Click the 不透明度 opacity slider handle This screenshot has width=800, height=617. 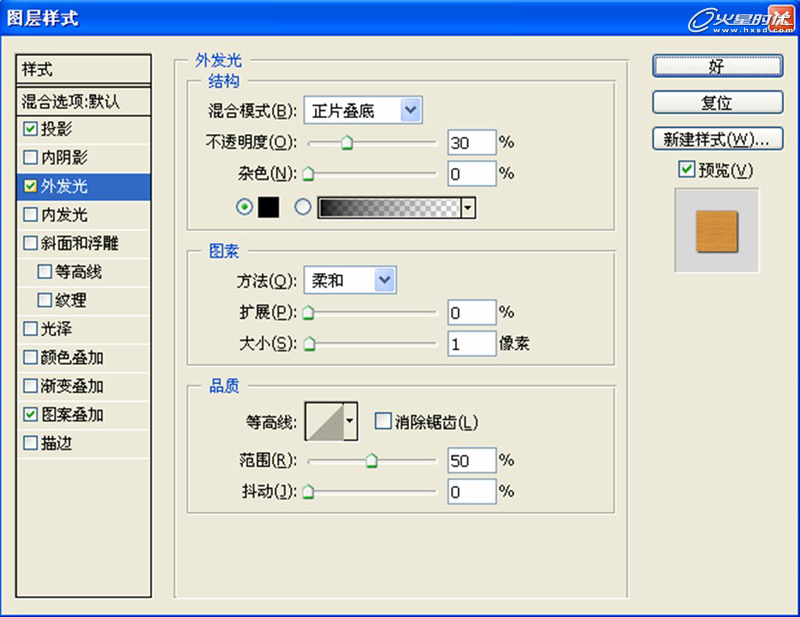[346, 144]
